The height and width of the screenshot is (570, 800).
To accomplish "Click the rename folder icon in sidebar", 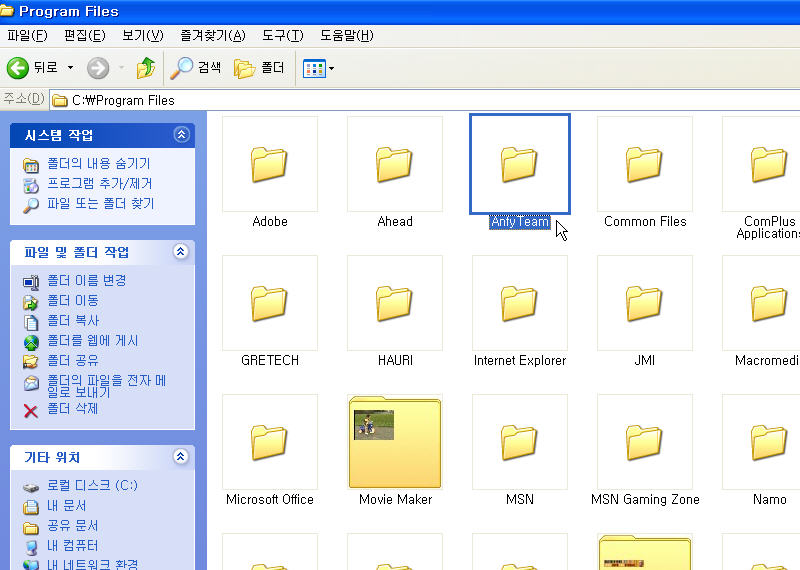I will pyautogui.click(x=31, y=282).
